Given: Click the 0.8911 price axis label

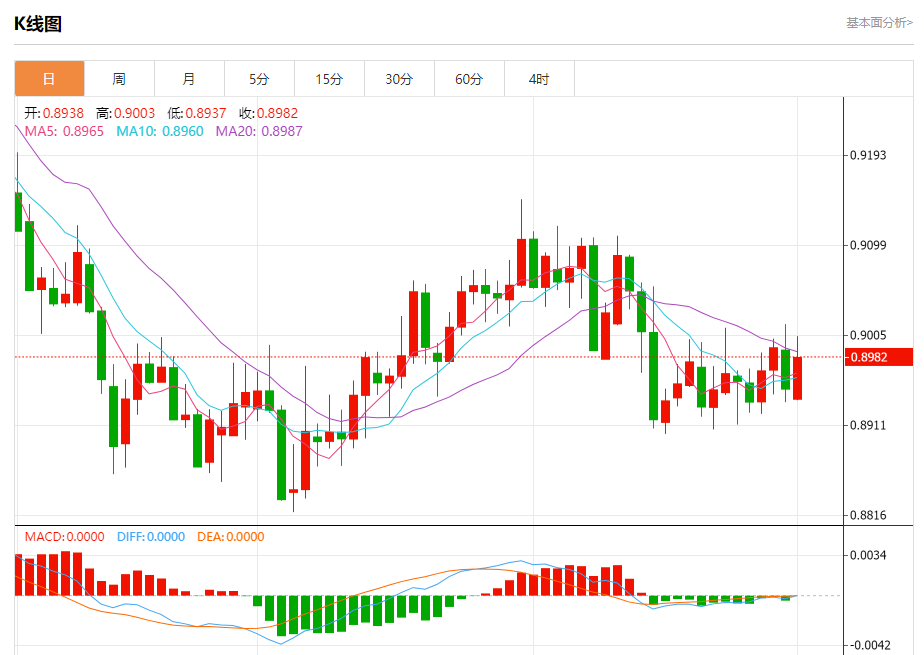Looking at the screenshot, I should click(x=868, y=425).
